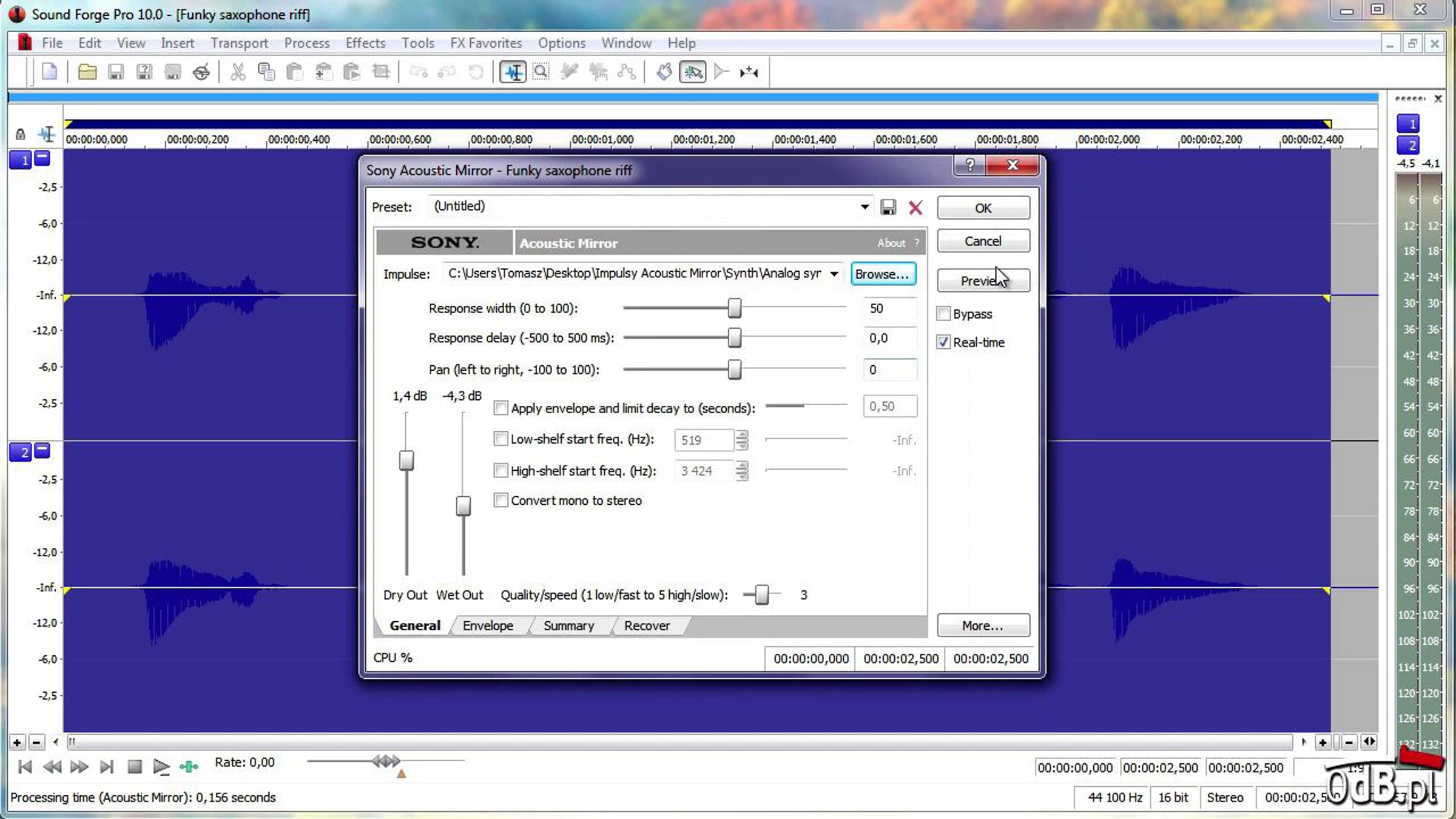Select the Edit tool in the toolbar

pyautogui.click(x=513, y=72)
